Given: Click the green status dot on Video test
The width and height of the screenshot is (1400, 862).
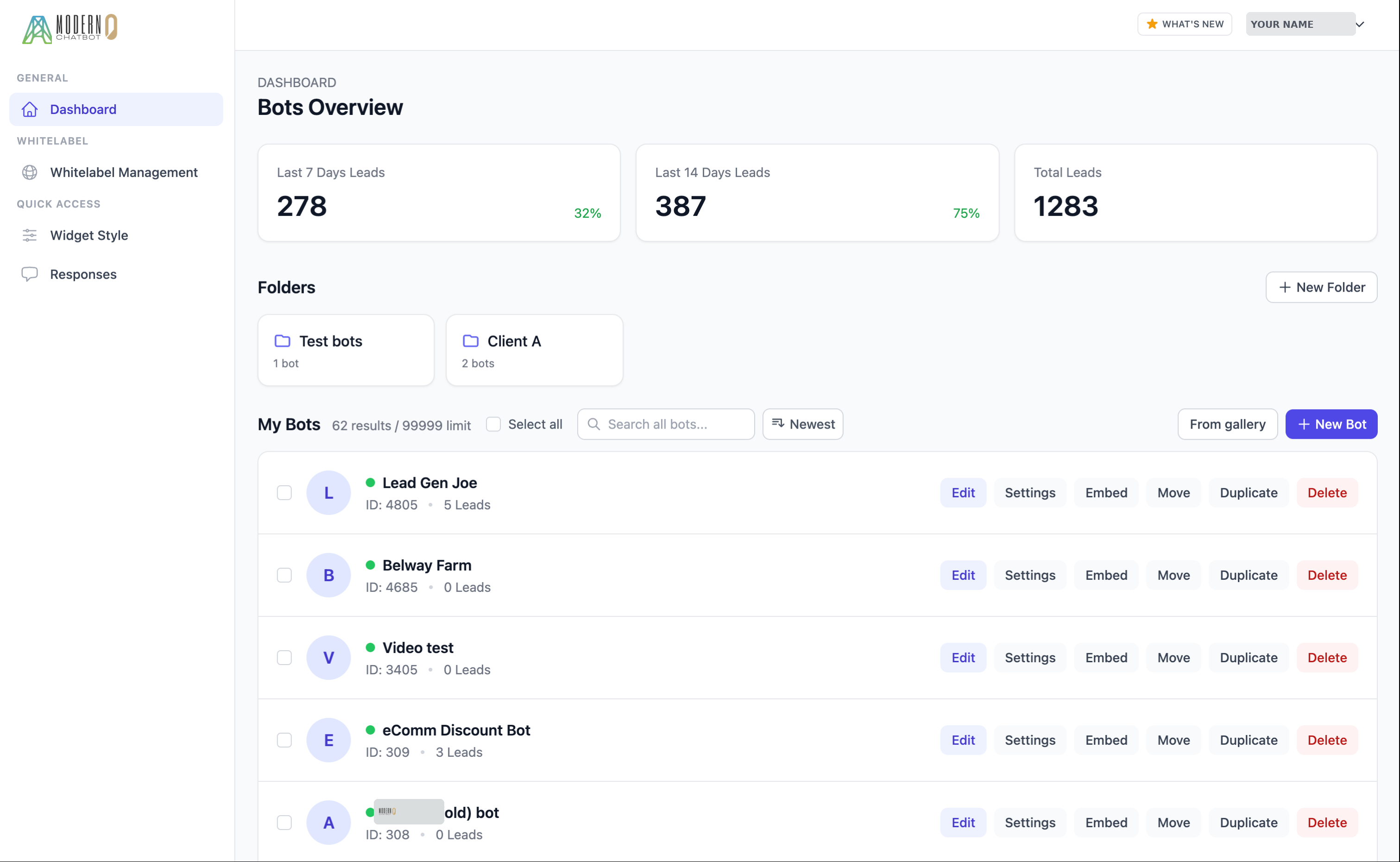Looking at the screenshot, I should click(x=370, y=647).
